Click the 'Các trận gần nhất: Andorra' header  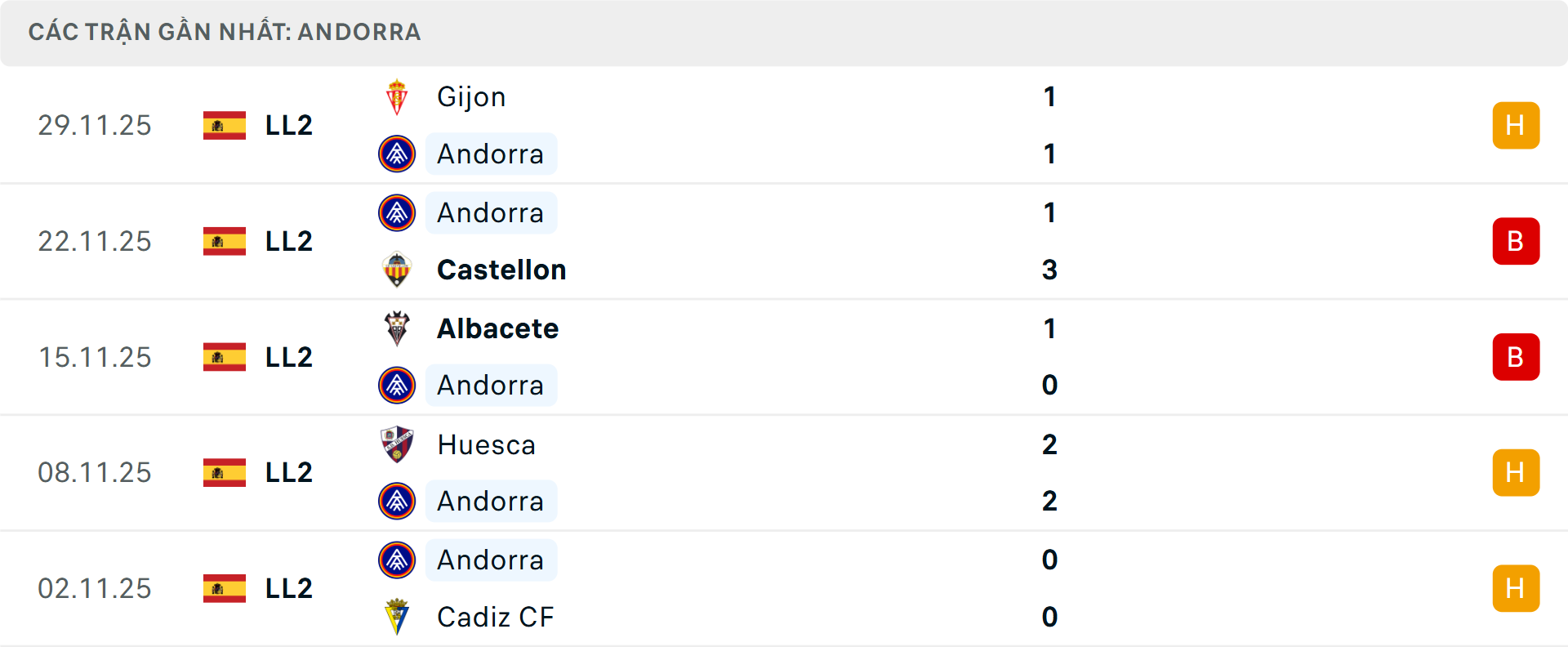pyautogui.click(x=225, y=32)
